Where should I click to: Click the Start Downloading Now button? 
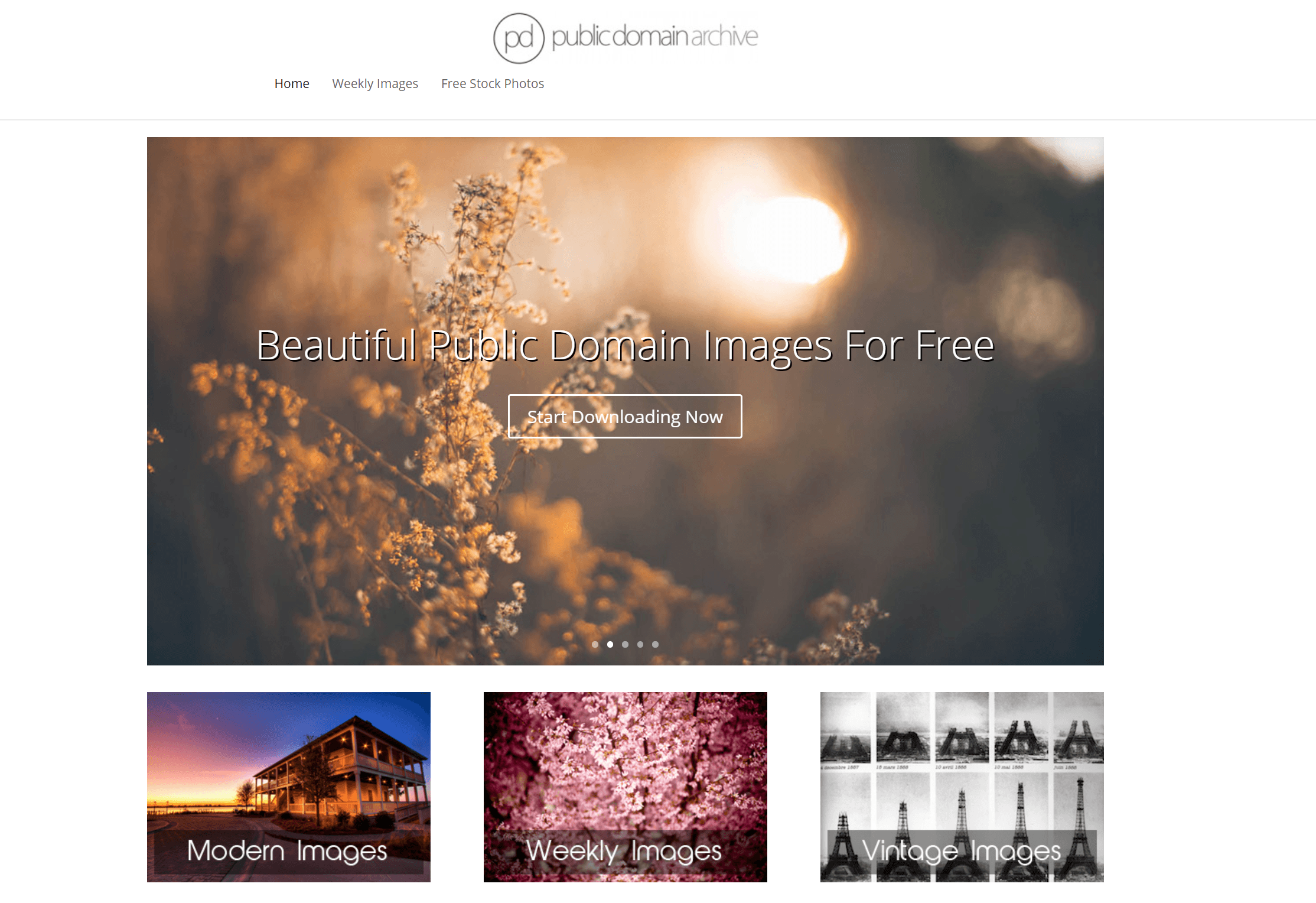point(625,415)
